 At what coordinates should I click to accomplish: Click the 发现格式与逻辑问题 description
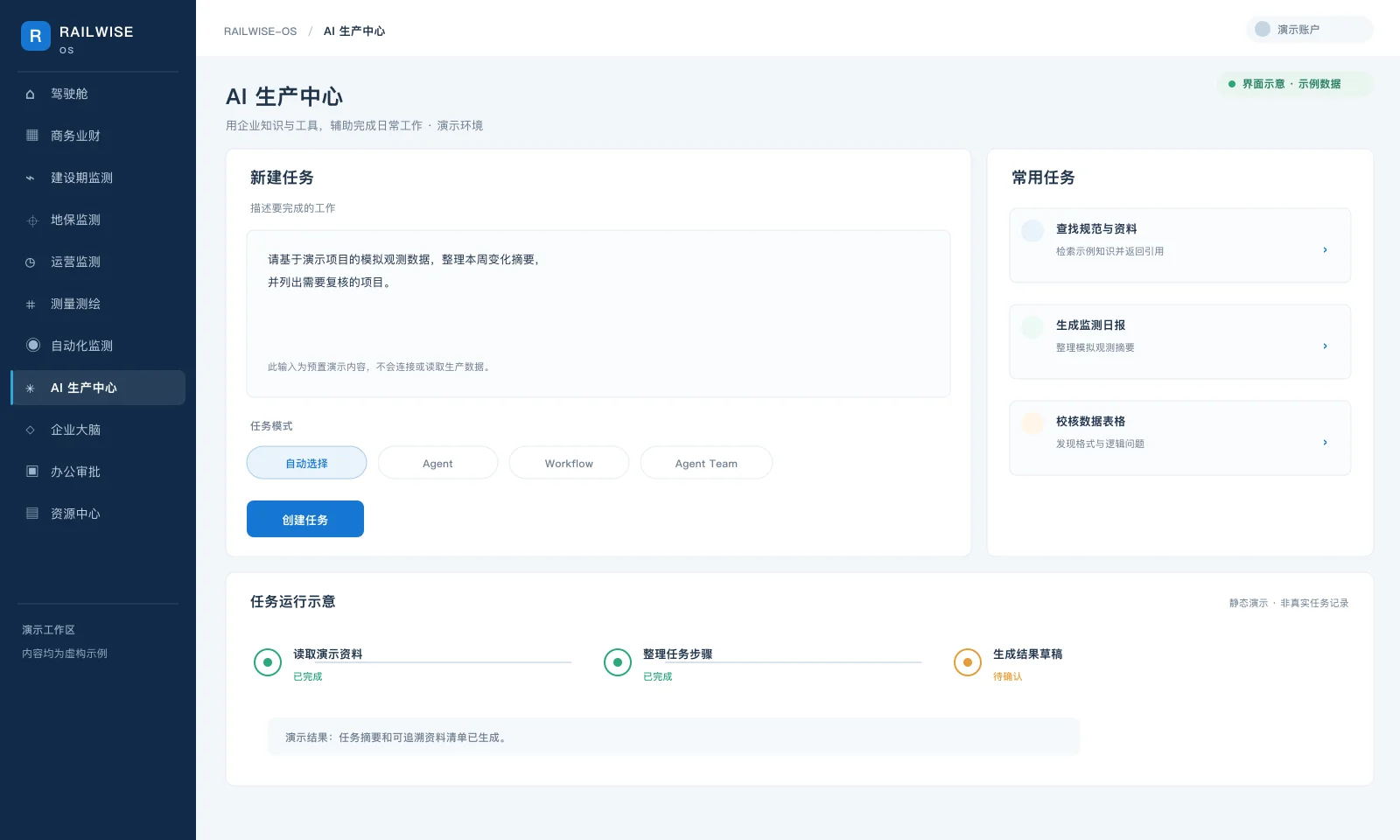(1100, 444)
